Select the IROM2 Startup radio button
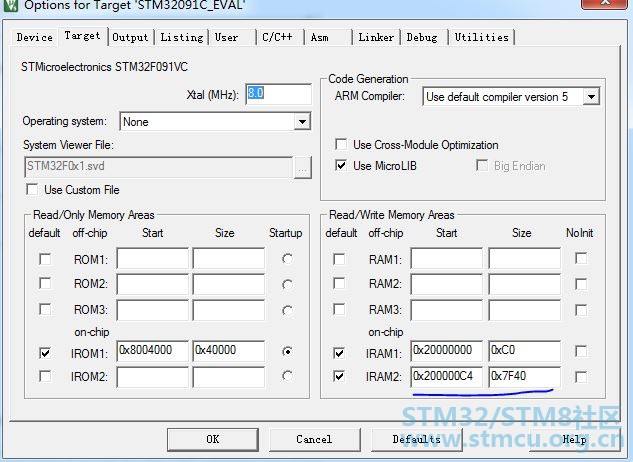The image size is (633, 462). (287, 376)
